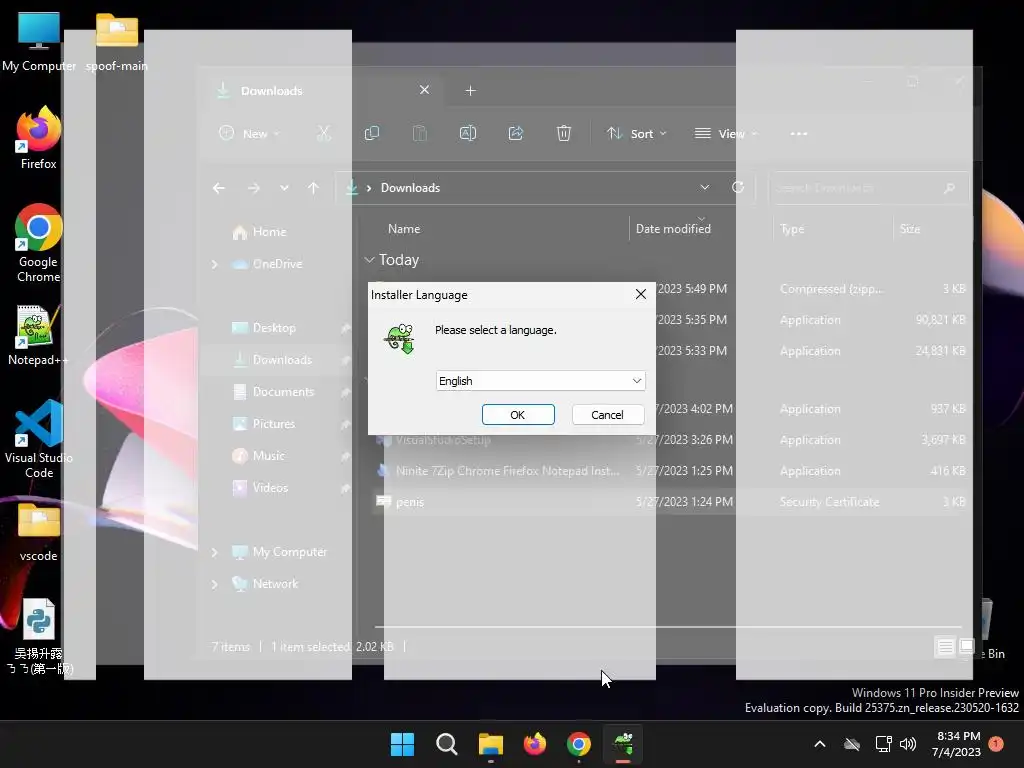This screenshot has height=768, width=1024.
Task: Go up one folder level in Explorer
Action: pyautogui.click(x=313, y=188)
